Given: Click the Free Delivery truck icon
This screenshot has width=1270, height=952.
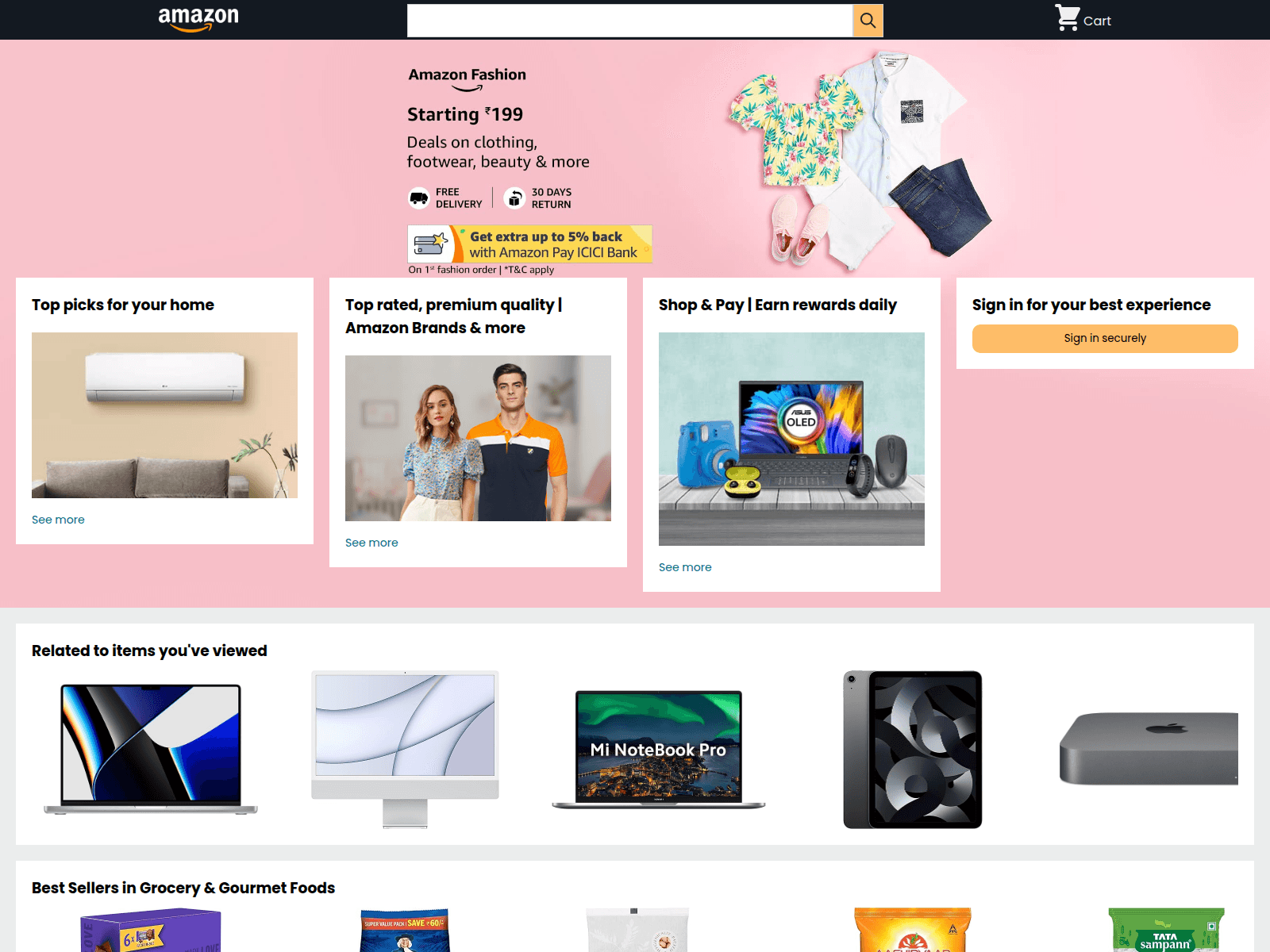Looking at the screenshot, I should pos(419,198).
